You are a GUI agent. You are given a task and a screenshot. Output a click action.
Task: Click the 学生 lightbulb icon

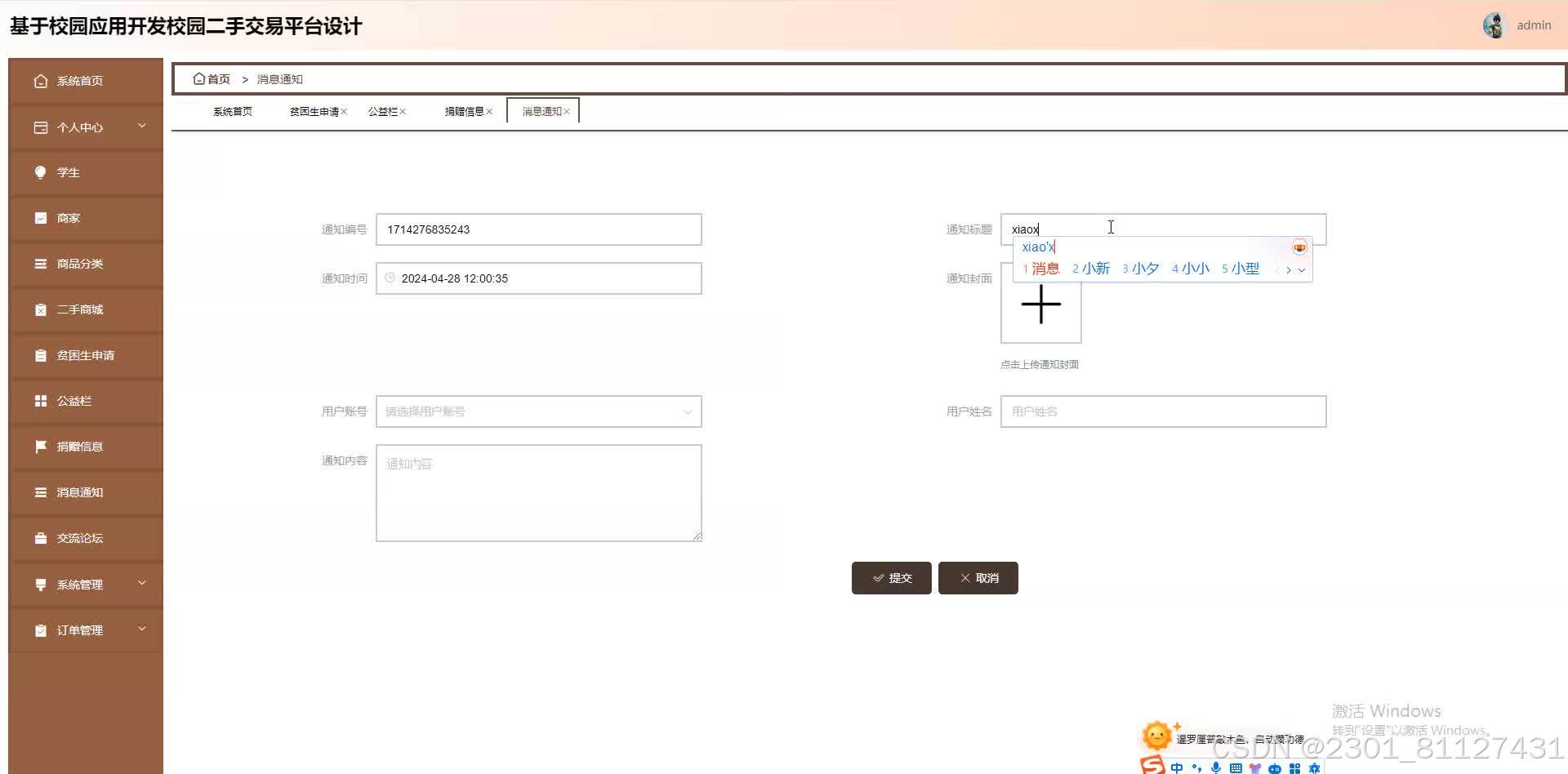click(41, 172)
